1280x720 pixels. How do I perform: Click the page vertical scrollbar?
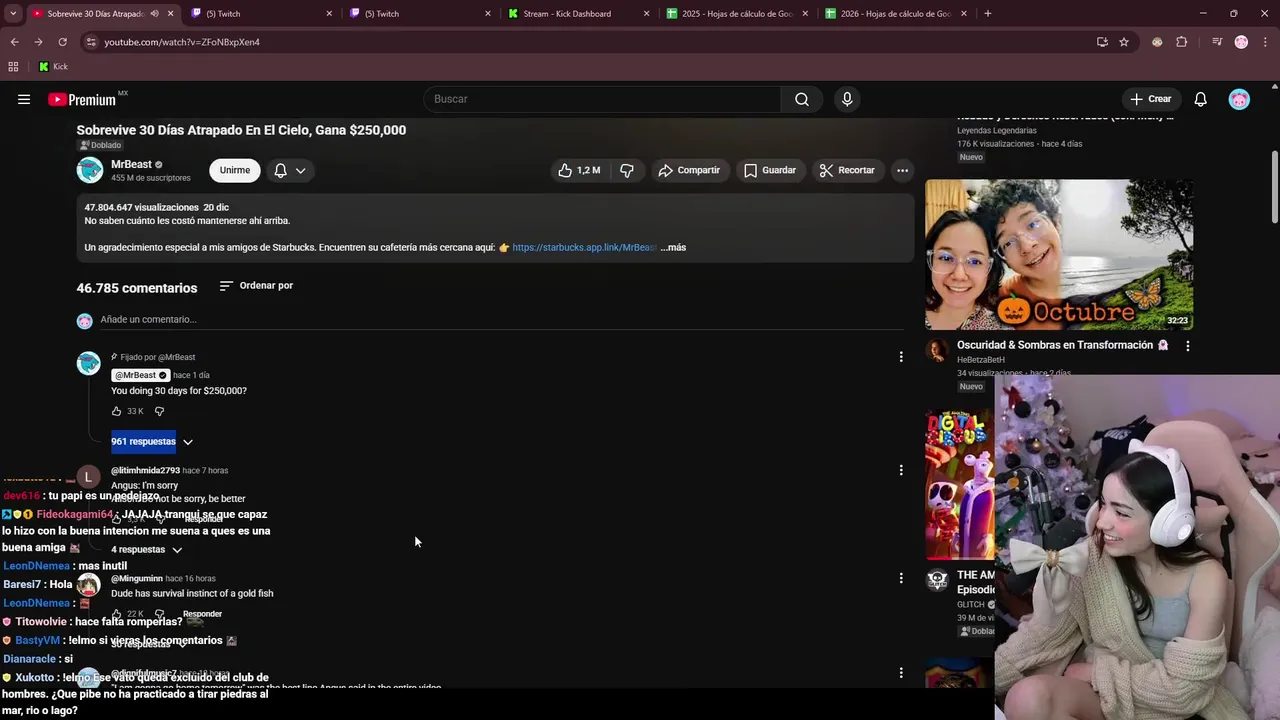[1274, 187]
